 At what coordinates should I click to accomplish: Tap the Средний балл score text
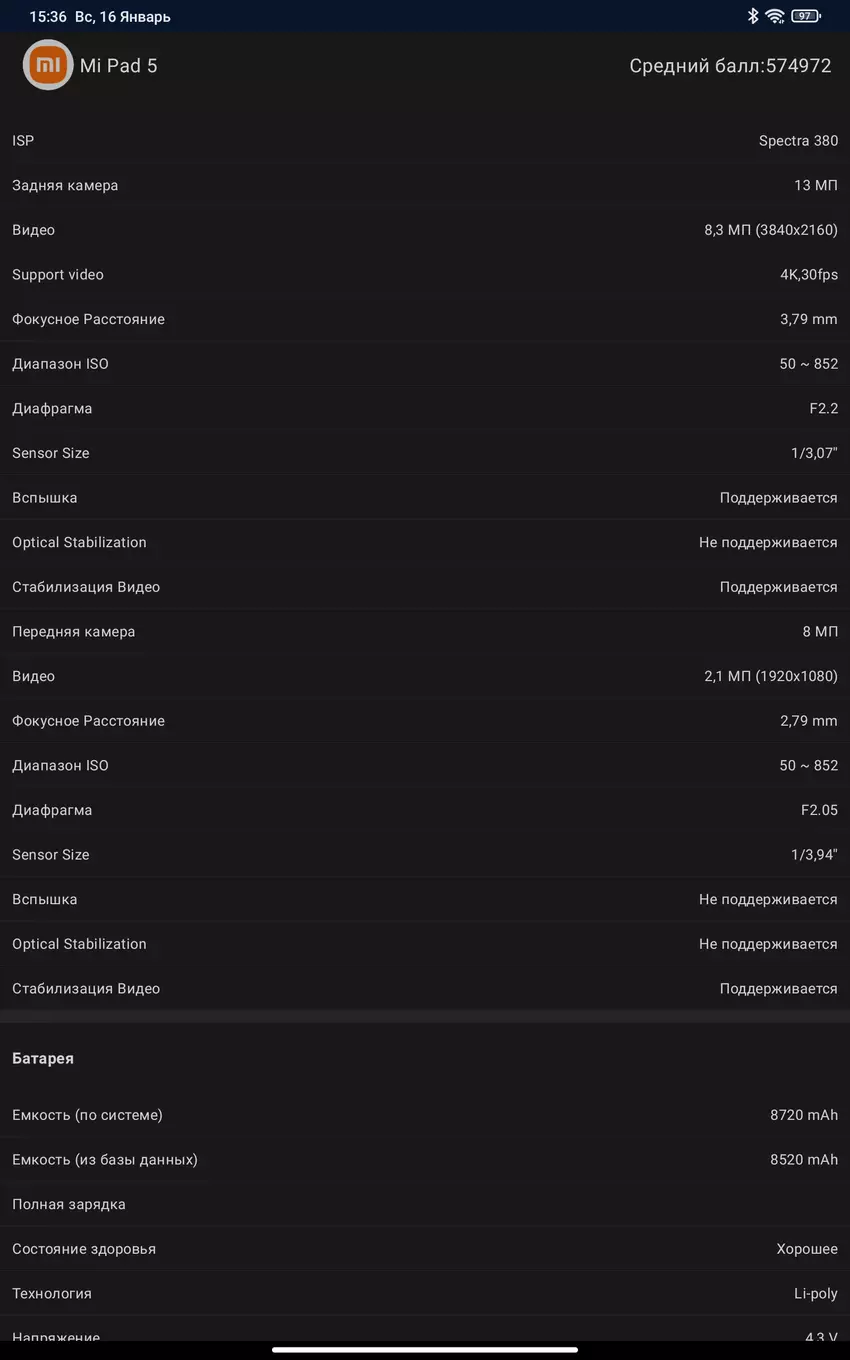(730, 66)
